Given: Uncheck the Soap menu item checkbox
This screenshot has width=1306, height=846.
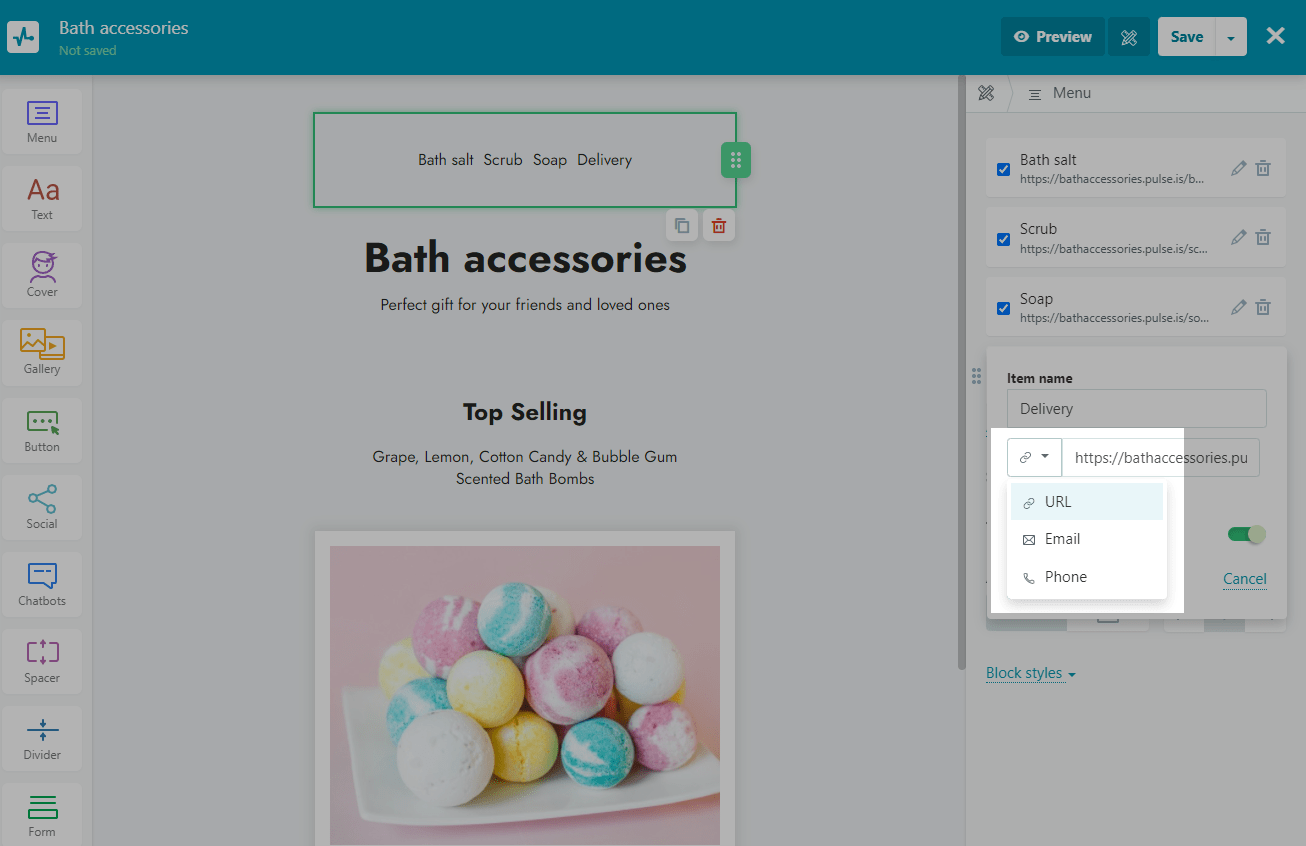Looking at the screenshot, I should [x=1003, y=308].
